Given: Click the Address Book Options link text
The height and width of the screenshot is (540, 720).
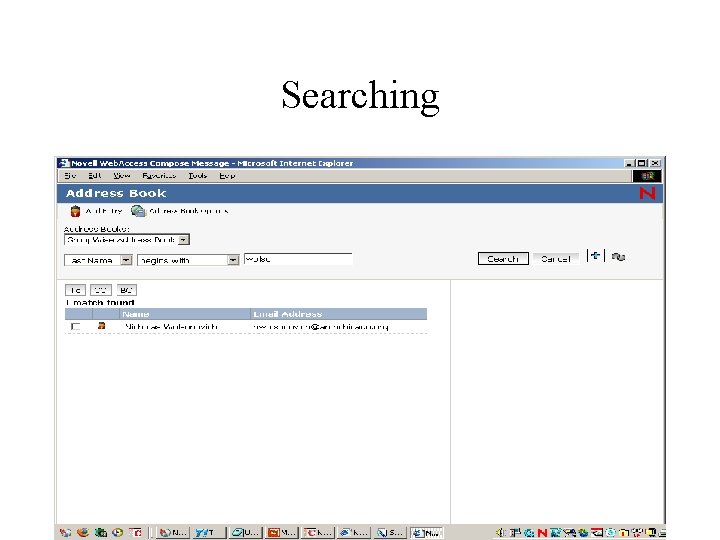Looking at the screenshot, I should [x=189, y=211].
